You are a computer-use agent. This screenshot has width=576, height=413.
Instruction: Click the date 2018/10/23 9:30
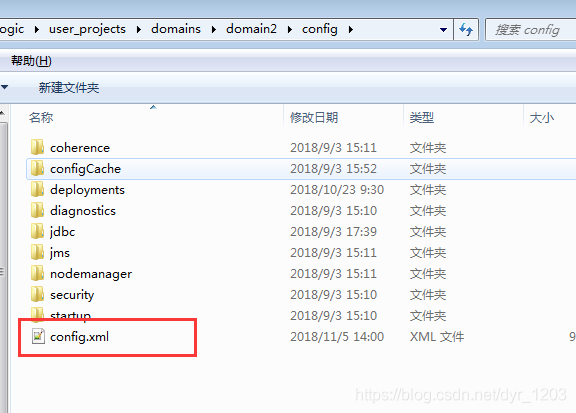pyautogui.click(x=337, y=190)
